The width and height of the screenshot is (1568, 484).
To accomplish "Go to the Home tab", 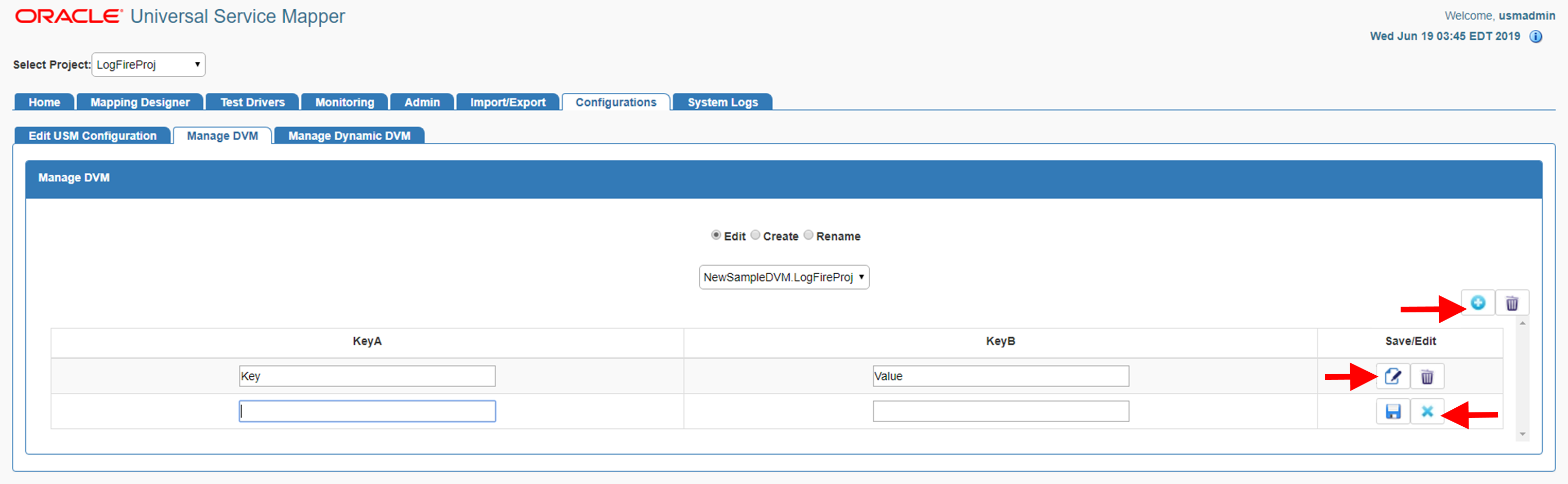I will point(44,103).
